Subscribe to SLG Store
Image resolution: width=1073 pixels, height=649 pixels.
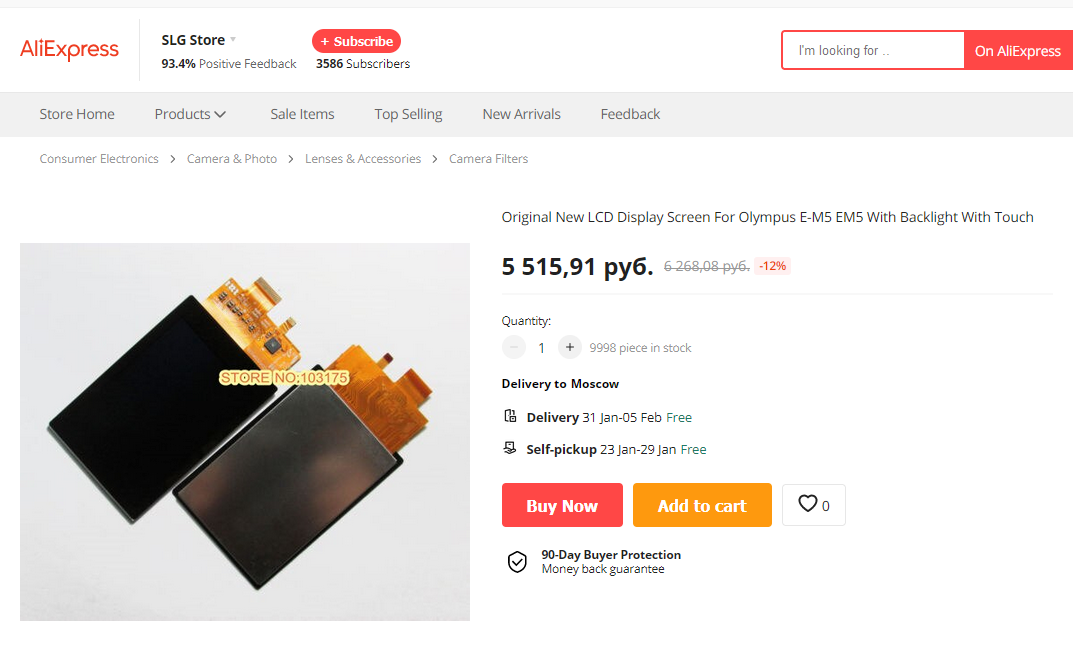[356, 41]
